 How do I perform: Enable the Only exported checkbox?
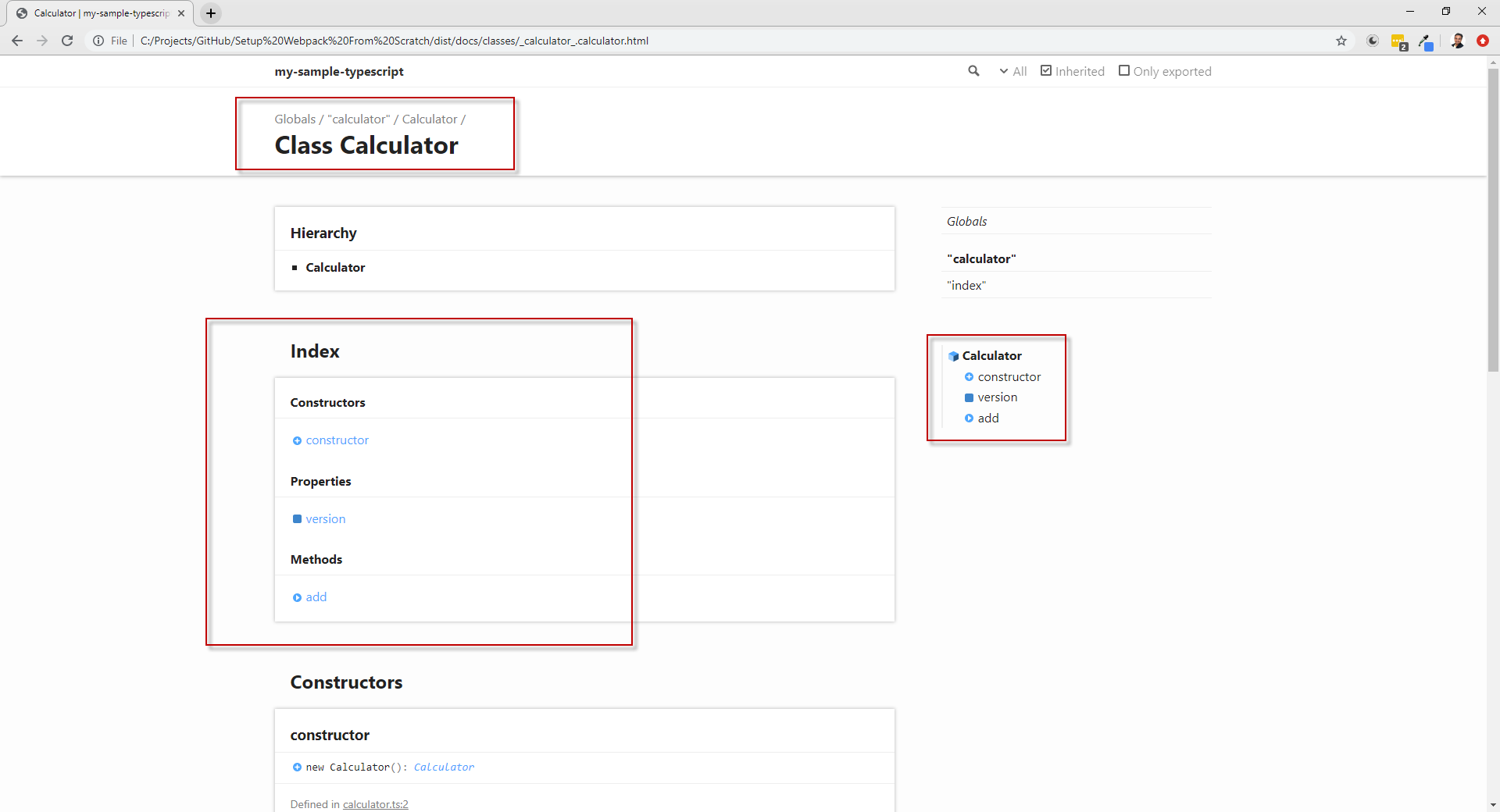tap(1124, 71)
